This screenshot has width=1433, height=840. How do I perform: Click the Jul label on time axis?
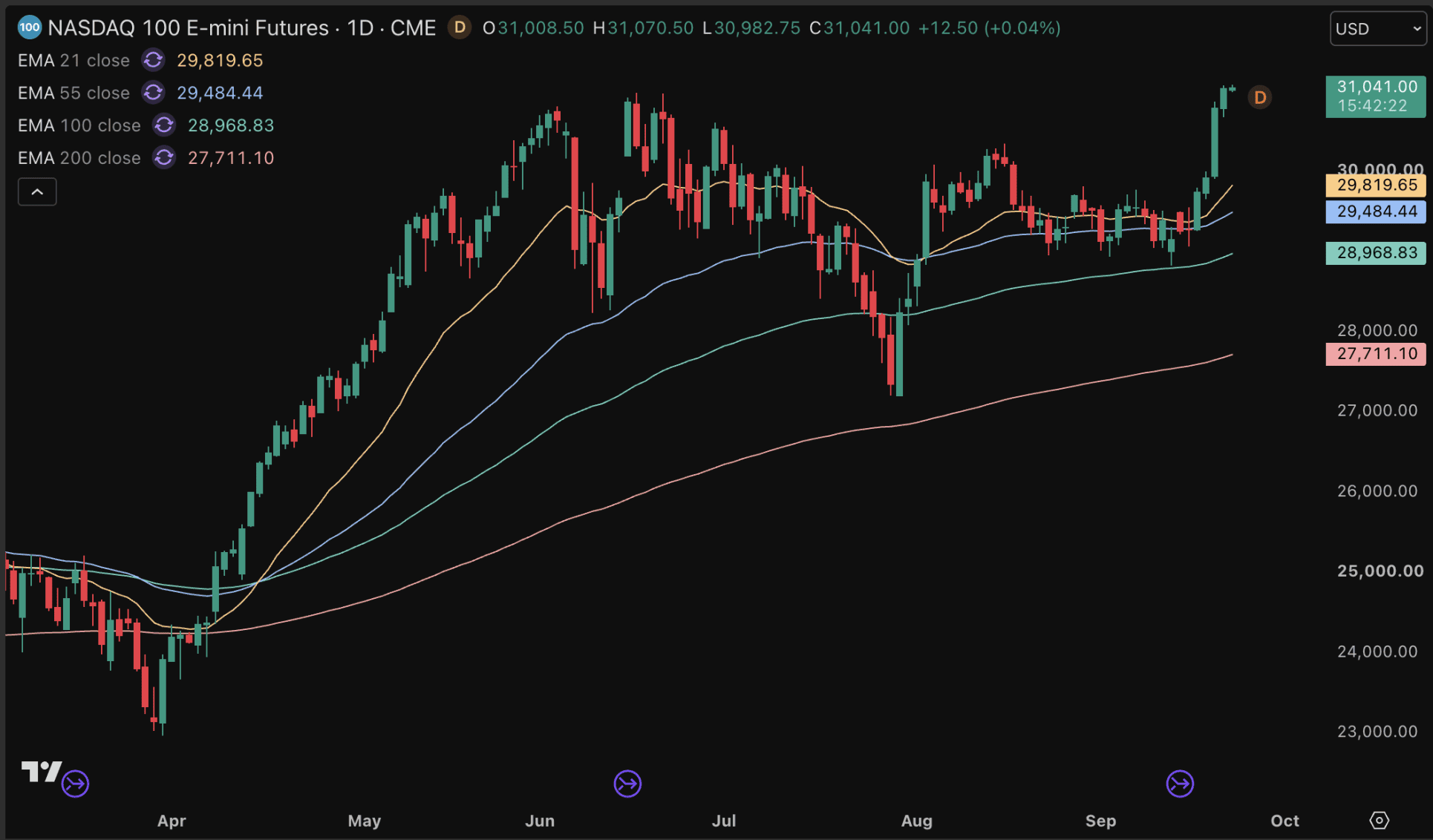[x=724, y=821]
